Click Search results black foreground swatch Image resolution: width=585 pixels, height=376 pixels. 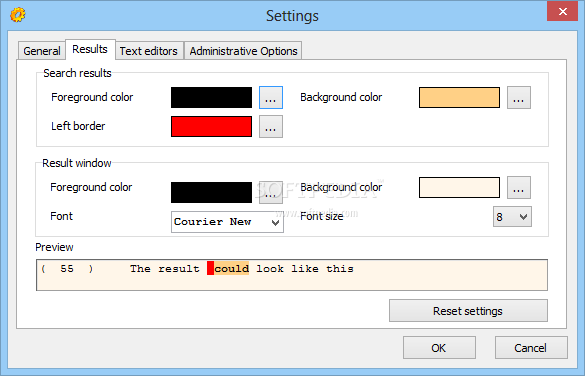pos(212,98)
